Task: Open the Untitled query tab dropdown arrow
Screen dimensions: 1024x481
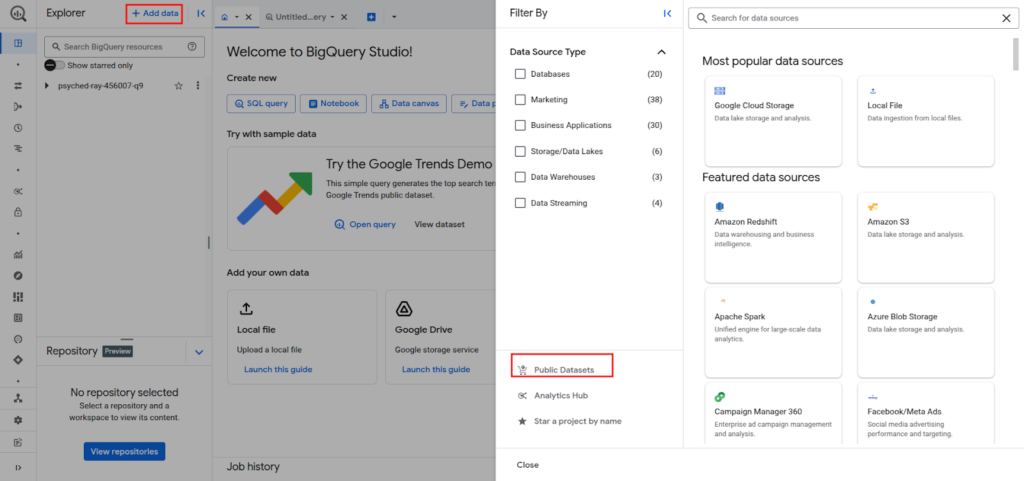Action: [x=332, y=17]
